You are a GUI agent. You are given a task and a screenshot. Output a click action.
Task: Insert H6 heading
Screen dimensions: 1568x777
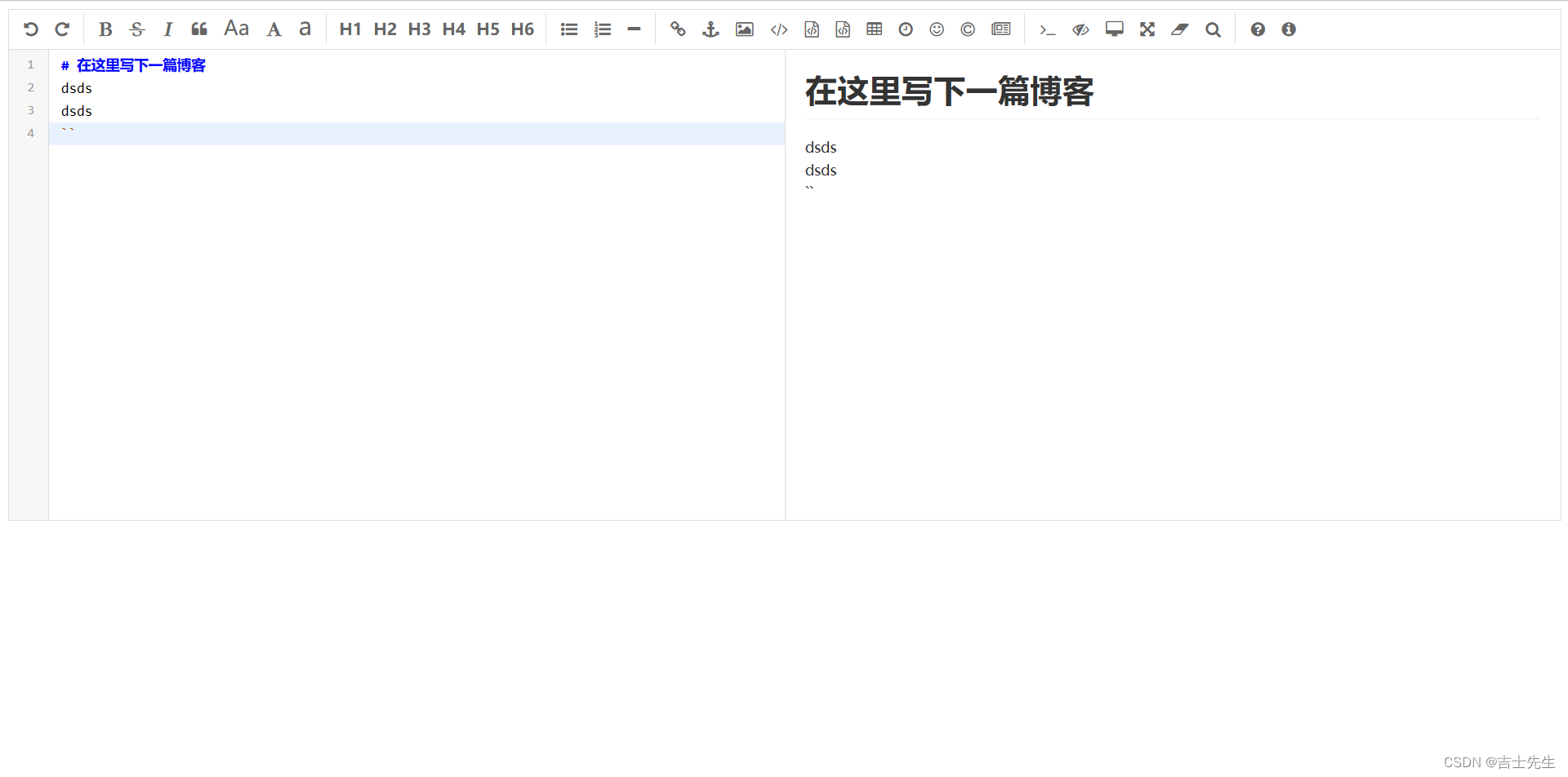pyautogui.click(x=522, y=29)
